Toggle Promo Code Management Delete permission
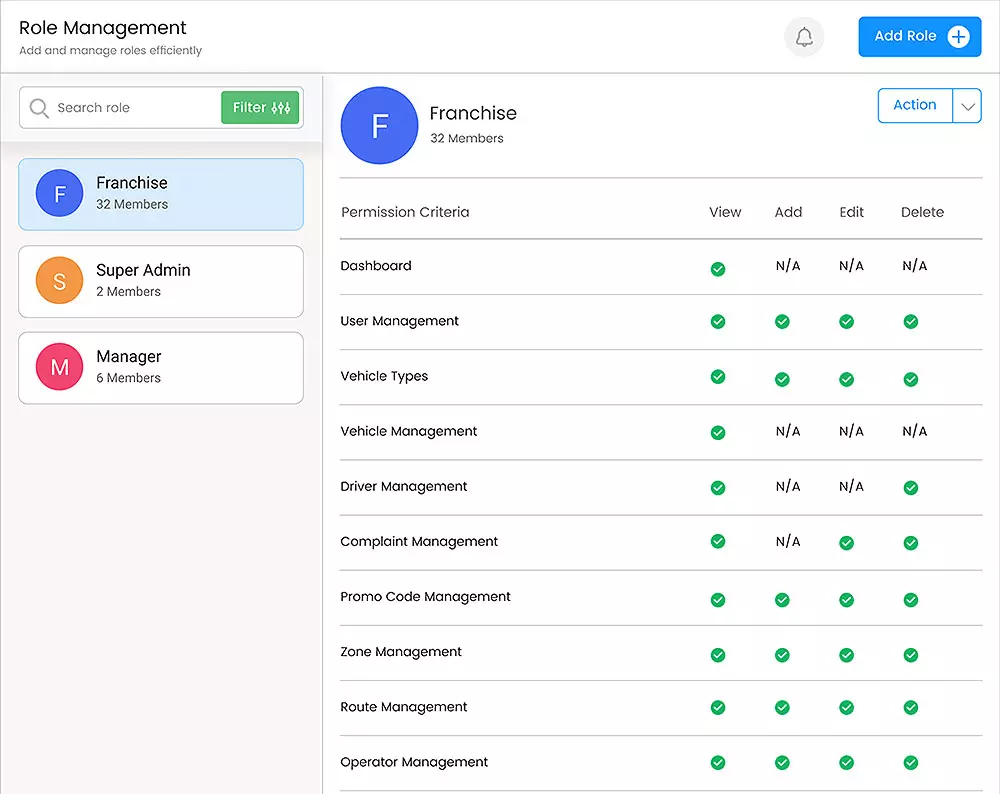1000x794 pixels. (911, 600)
